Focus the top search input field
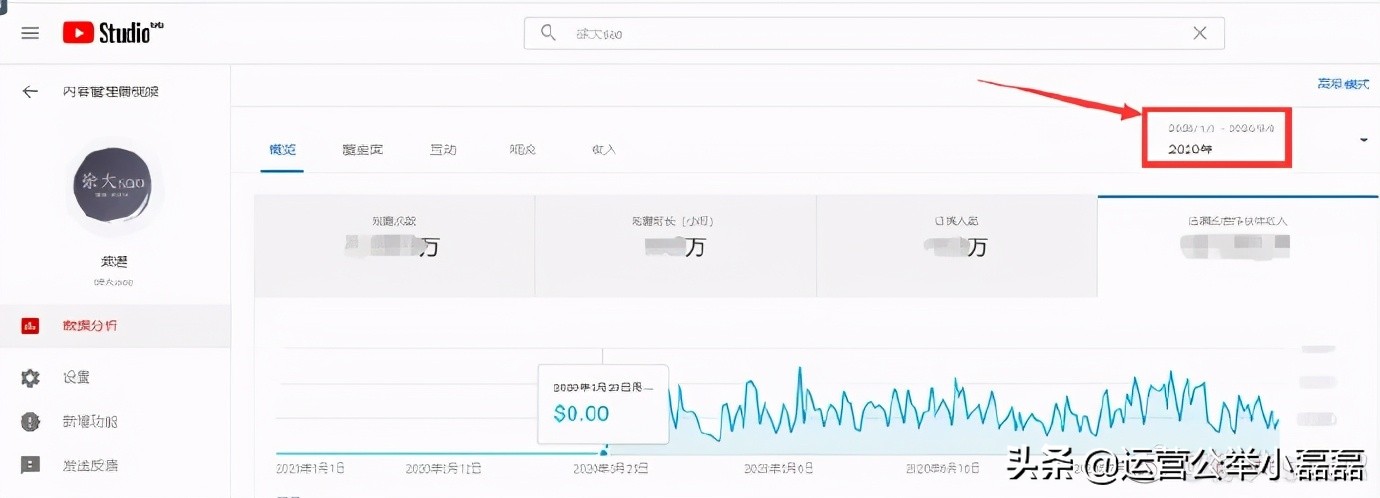Screen dimensions: 1380x498 coord(874,33)
